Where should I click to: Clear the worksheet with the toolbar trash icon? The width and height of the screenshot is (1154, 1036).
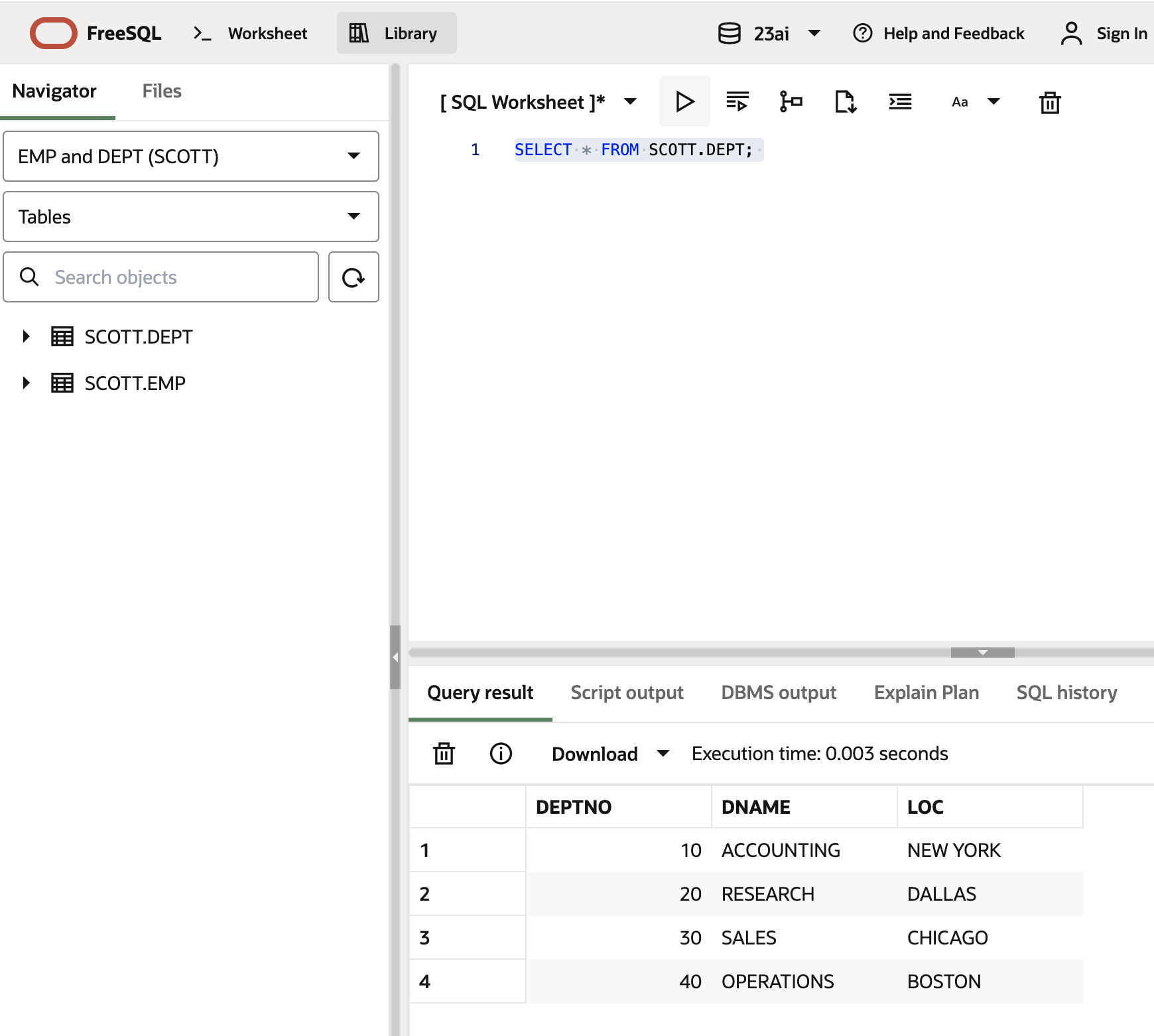[x=1050, y=103]
